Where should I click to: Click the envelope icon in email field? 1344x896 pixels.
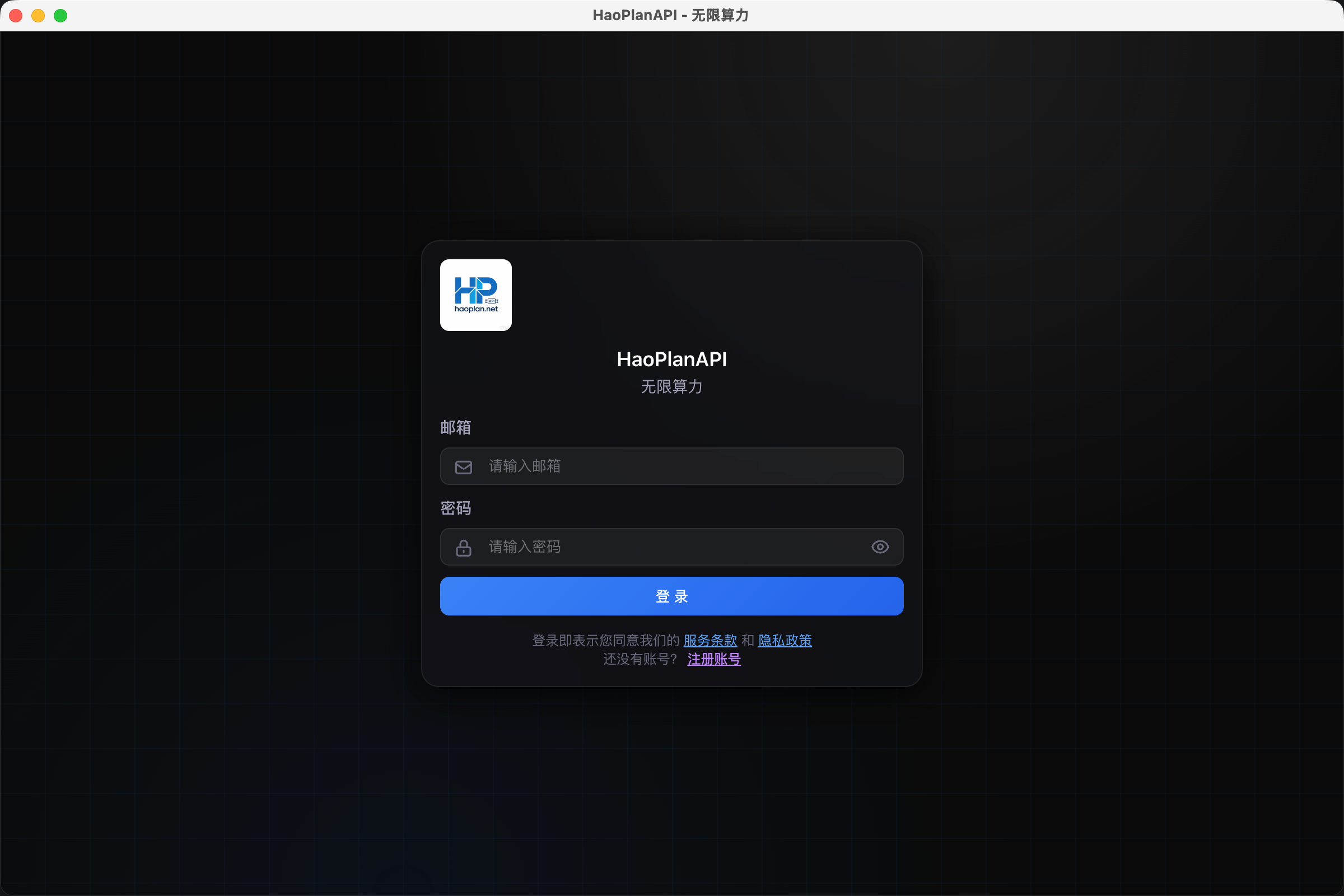click(464, 467)
